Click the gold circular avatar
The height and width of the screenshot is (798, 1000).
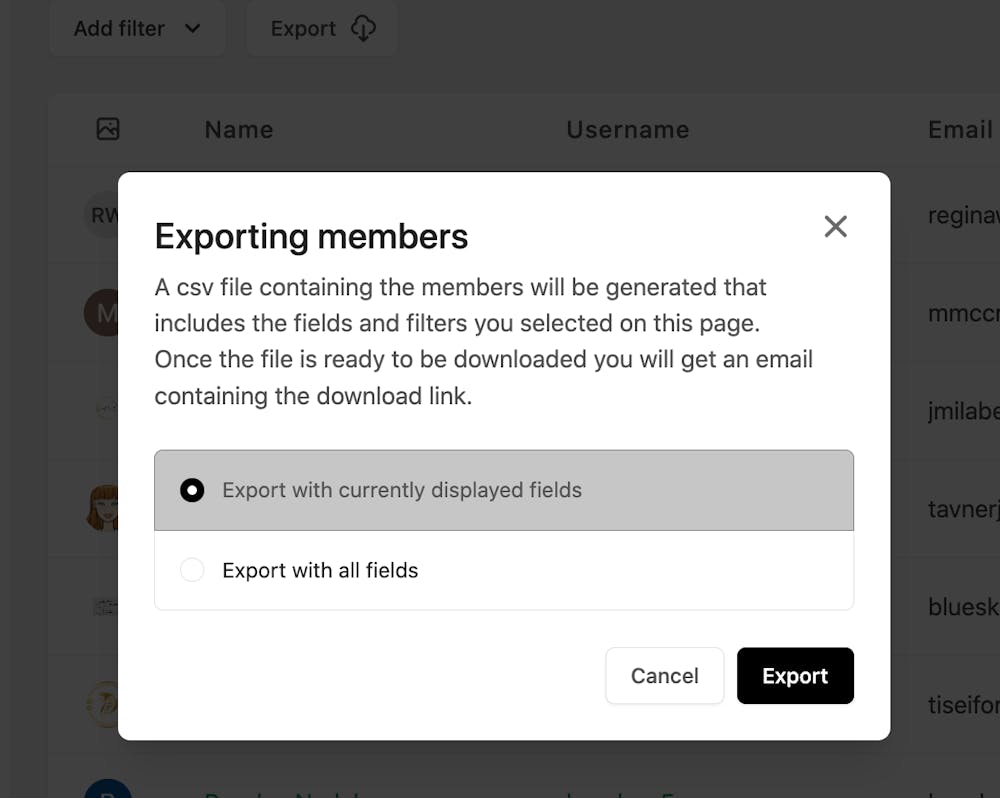pos(103,704)
